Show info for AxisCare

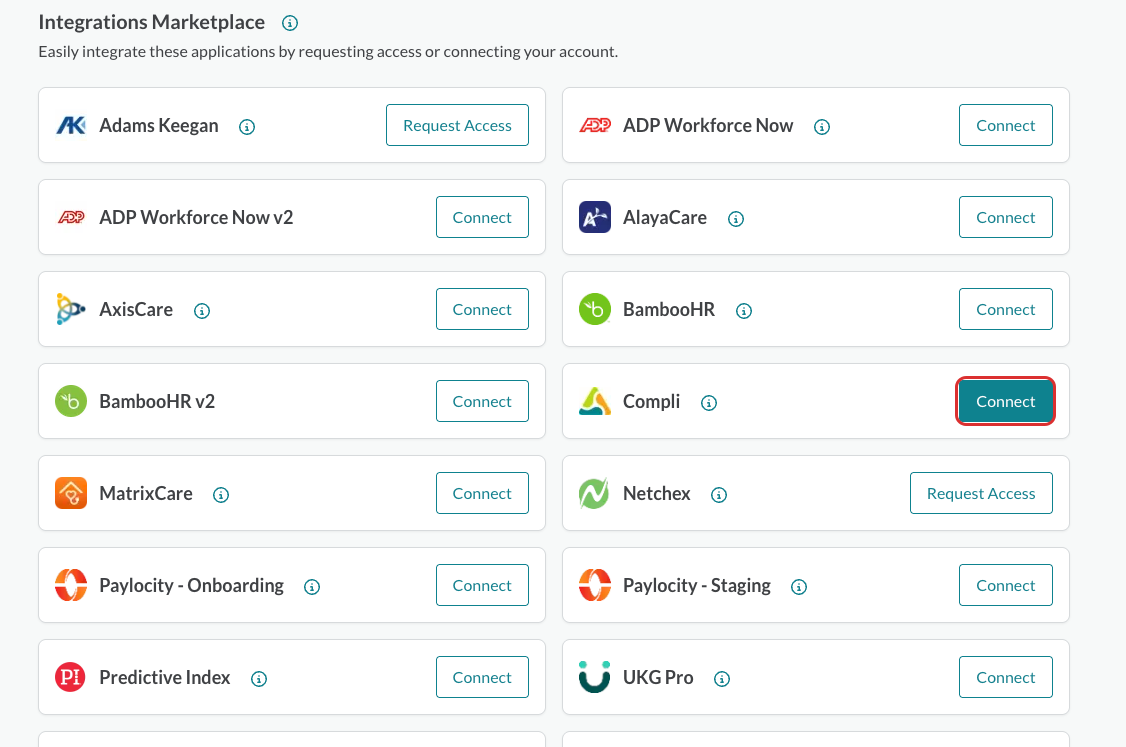coord(203,311)
